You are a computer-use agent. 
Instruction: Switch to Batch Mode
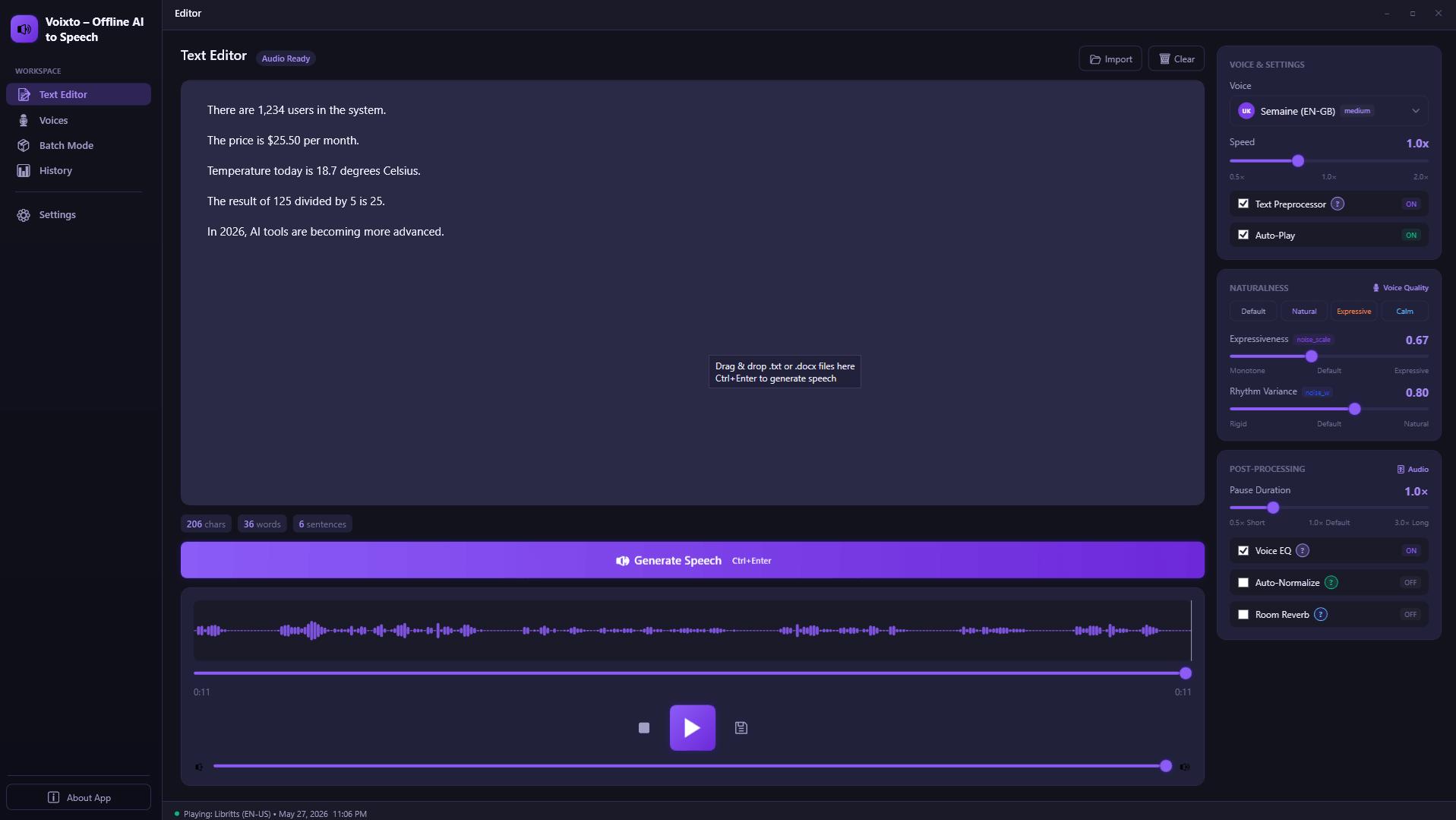pos(78,145)
